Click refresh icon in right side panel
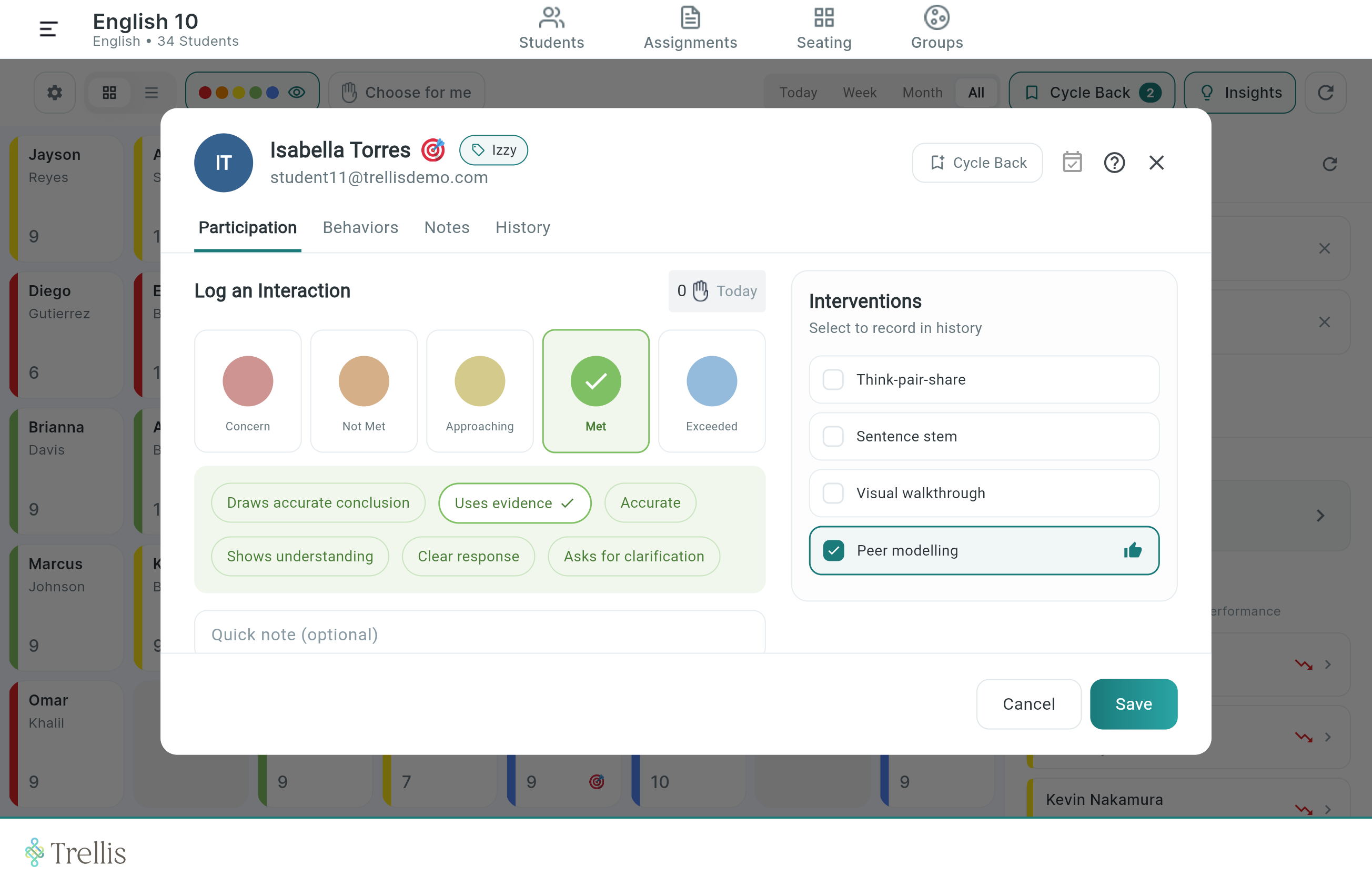This screenshot has height=886, width=1372. coord(1329,165)
